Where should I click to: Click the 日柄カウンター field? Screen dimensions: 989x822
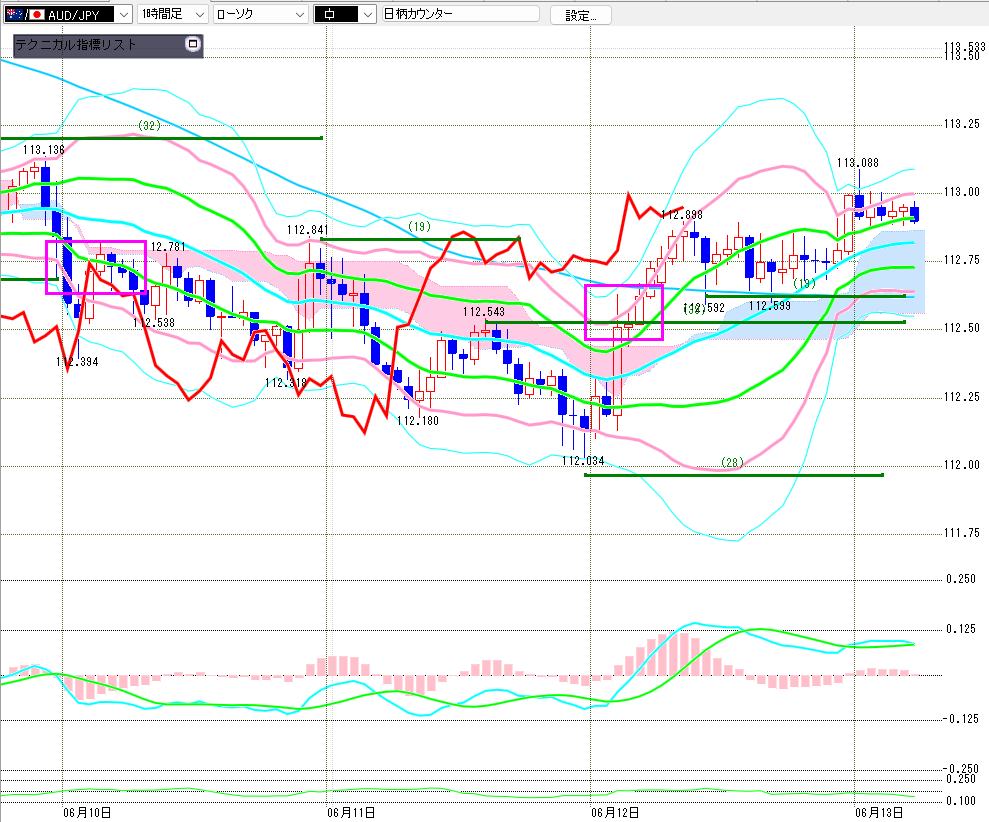point(460,14)
